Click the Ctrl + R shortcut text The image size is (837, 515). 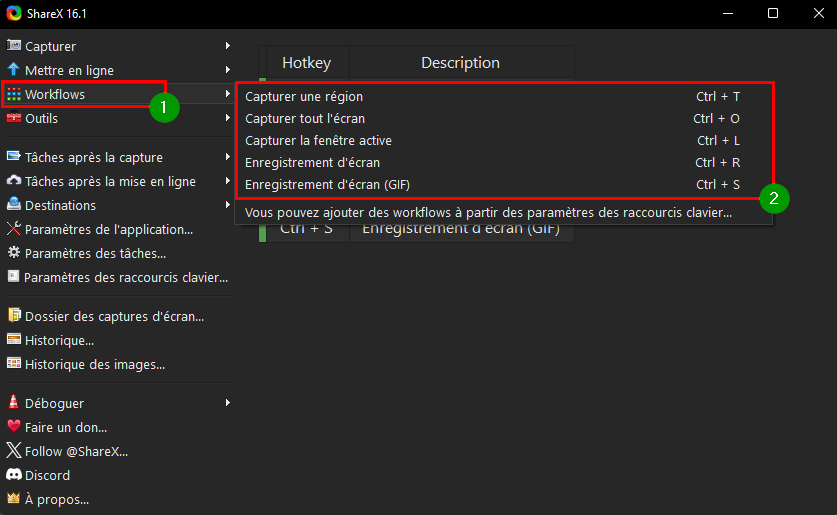coord(717,162)
